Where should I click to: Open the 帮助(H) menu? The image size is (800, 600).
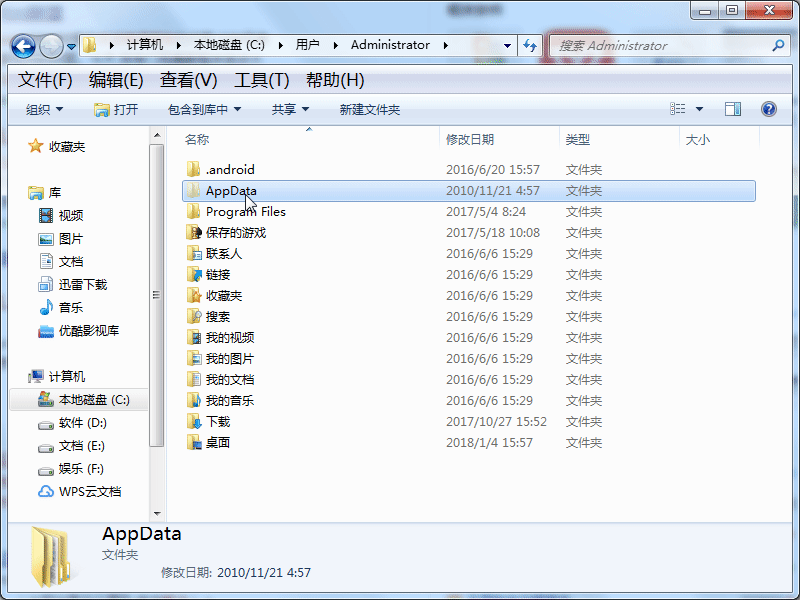[x=335, y=80]
